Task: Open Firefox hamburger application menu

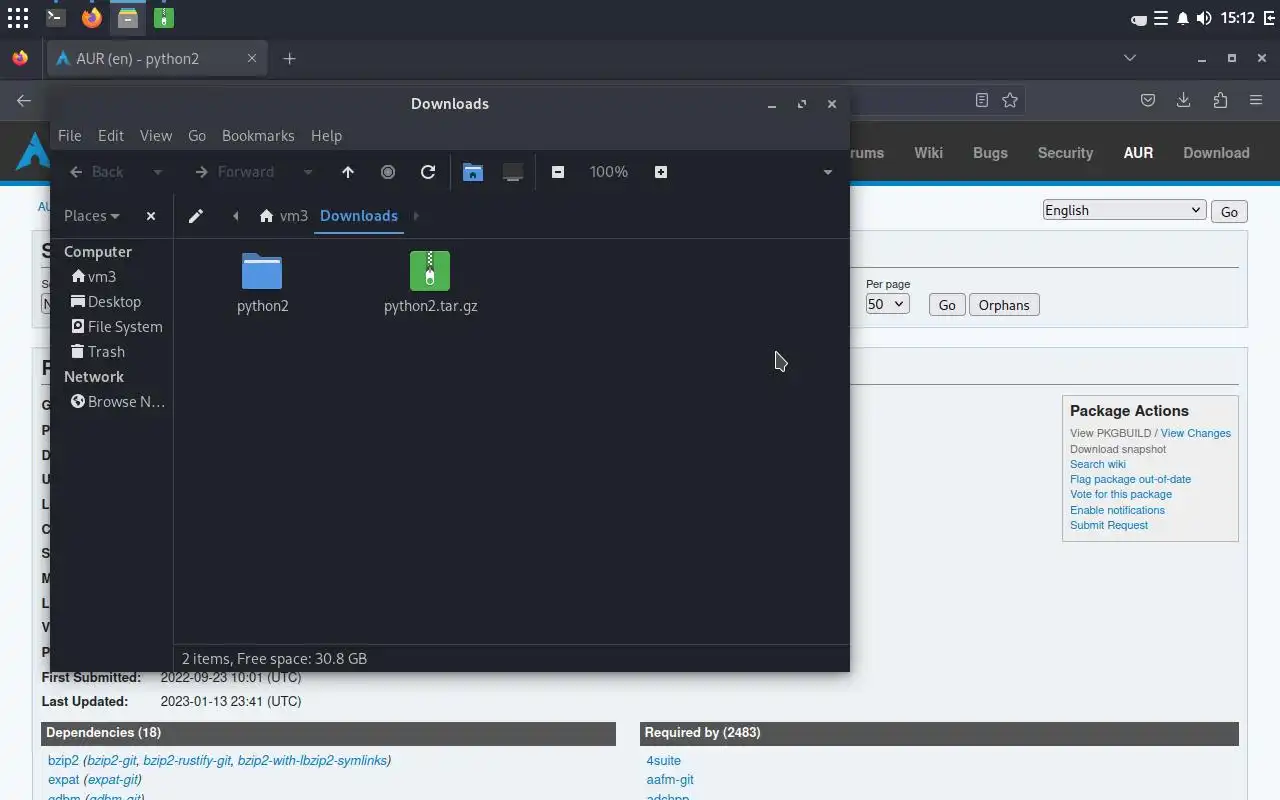Action: (1256, 100)
